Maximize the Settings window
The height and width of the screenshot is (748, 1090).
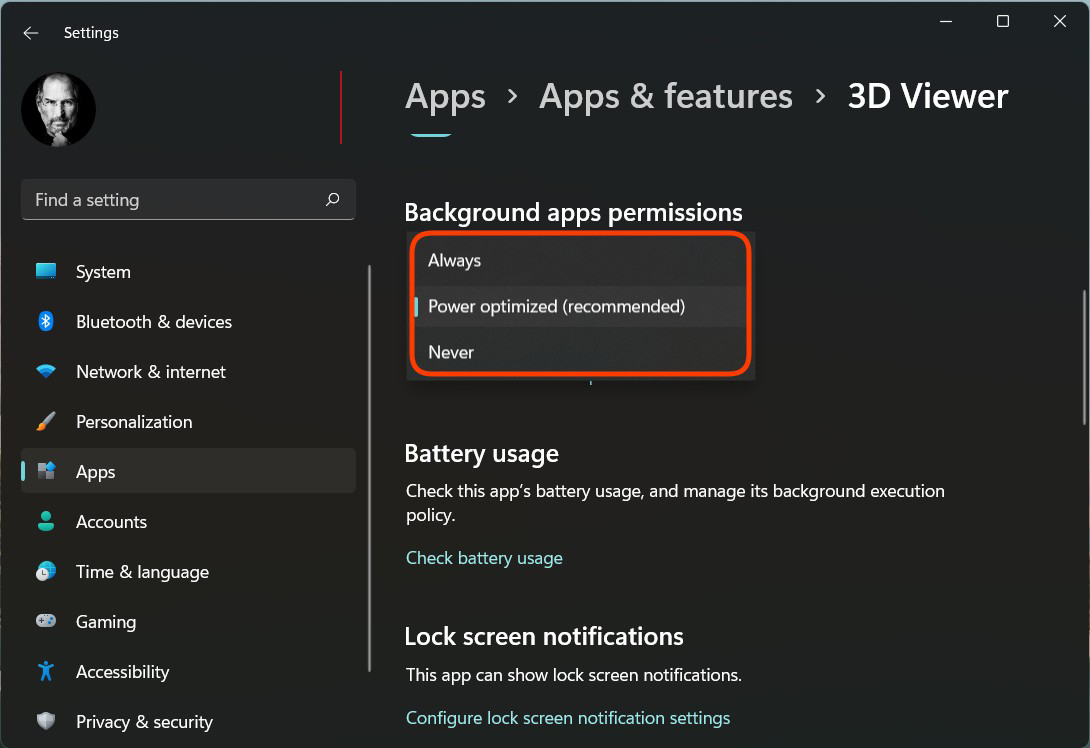[x=1002, y=22]
